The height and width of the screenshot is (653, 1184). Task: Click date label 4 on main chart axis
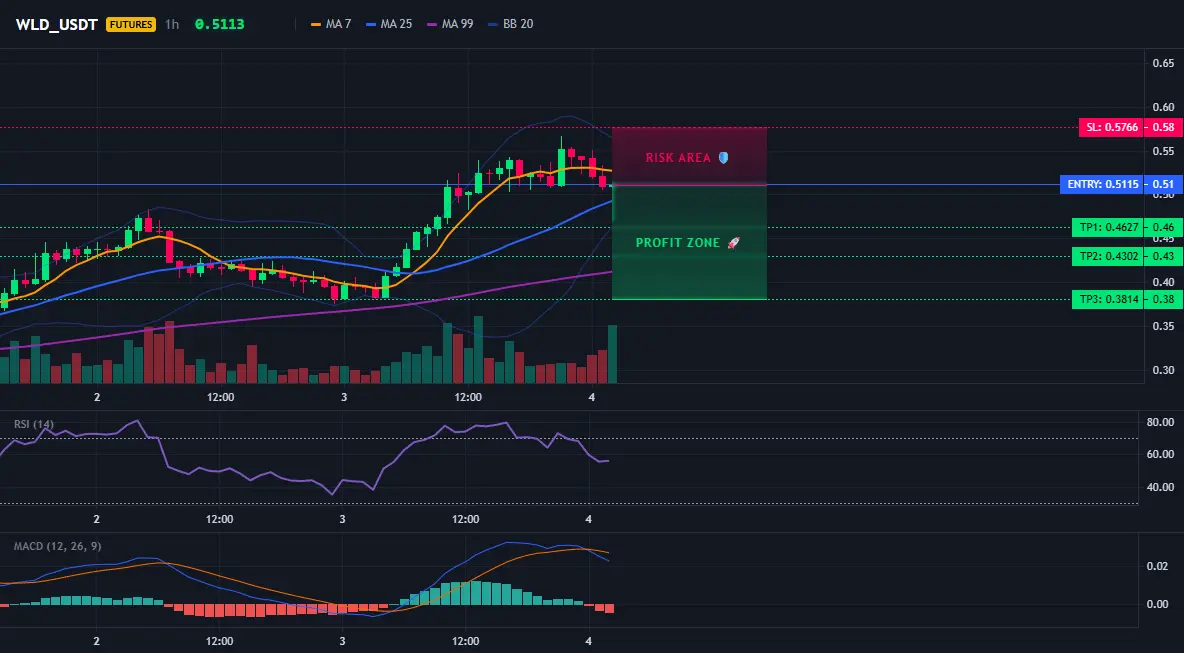pos(591,397)
